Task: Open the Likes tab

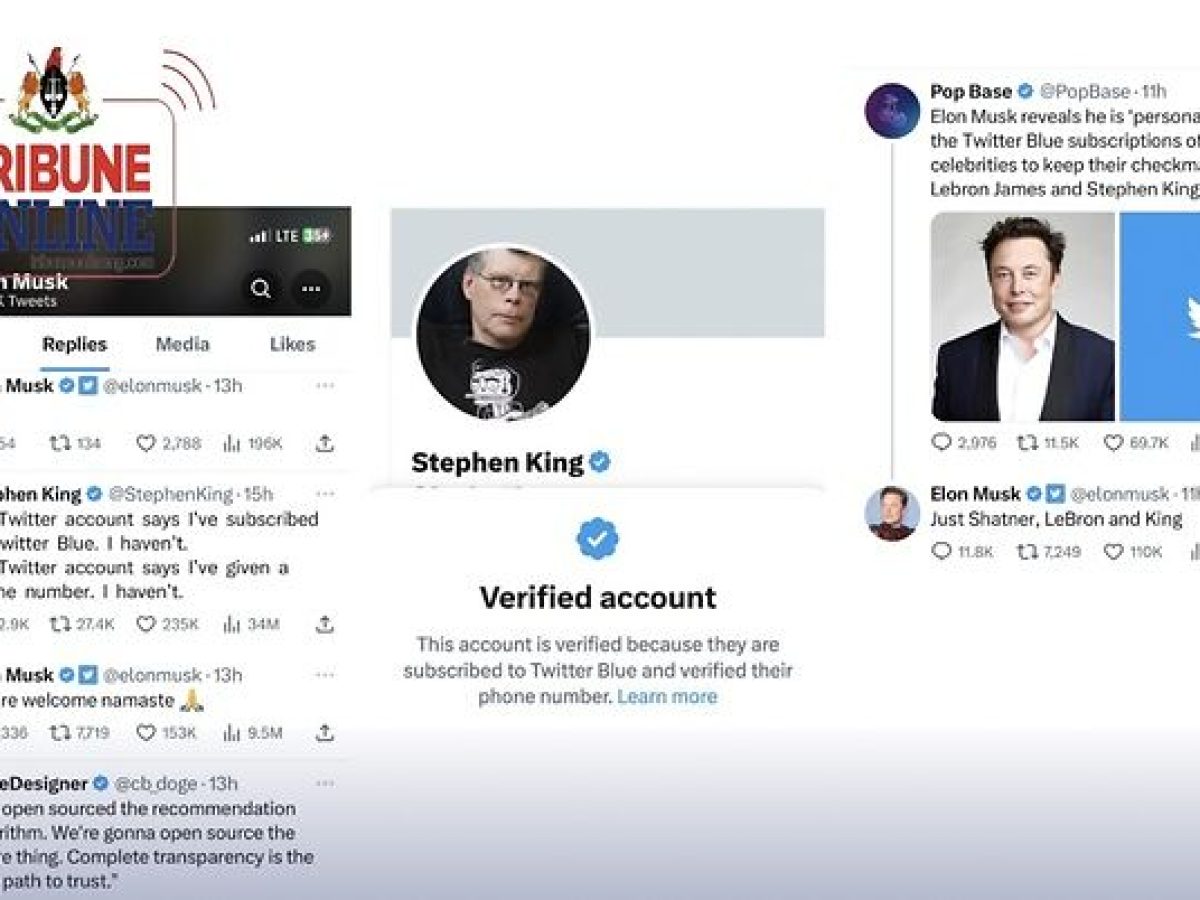Action: [292, 344]
